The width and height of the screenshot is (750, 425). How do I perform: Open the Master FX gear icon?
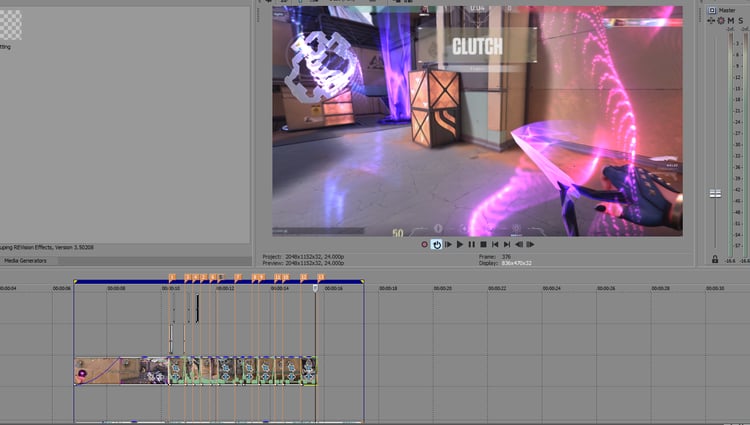[720, 21]
